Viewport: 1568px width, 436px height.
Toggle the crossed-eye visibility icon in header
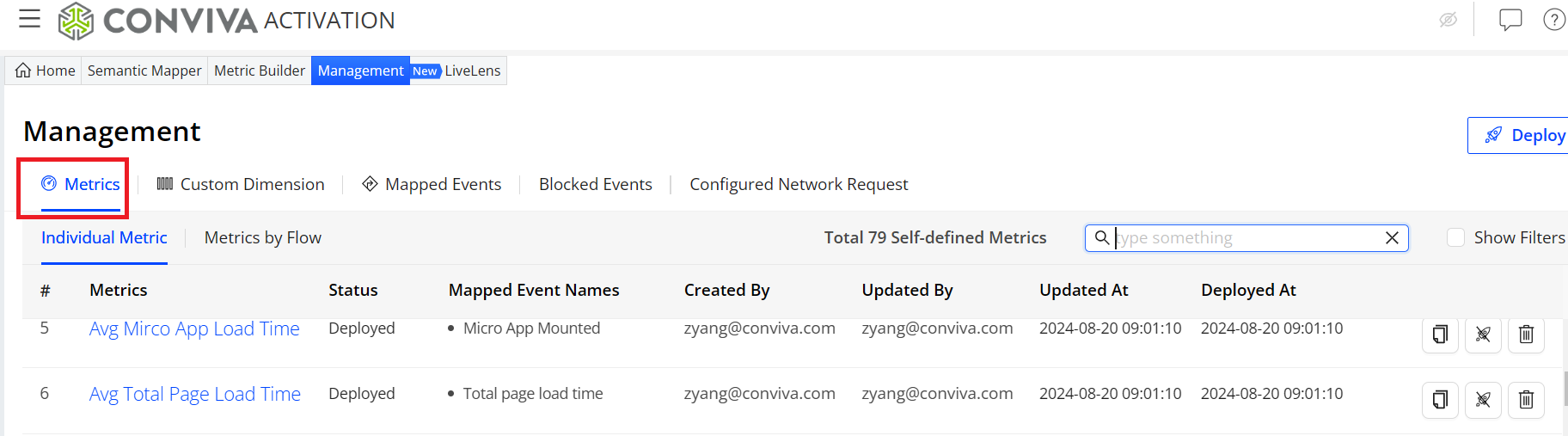[1449, 19]
